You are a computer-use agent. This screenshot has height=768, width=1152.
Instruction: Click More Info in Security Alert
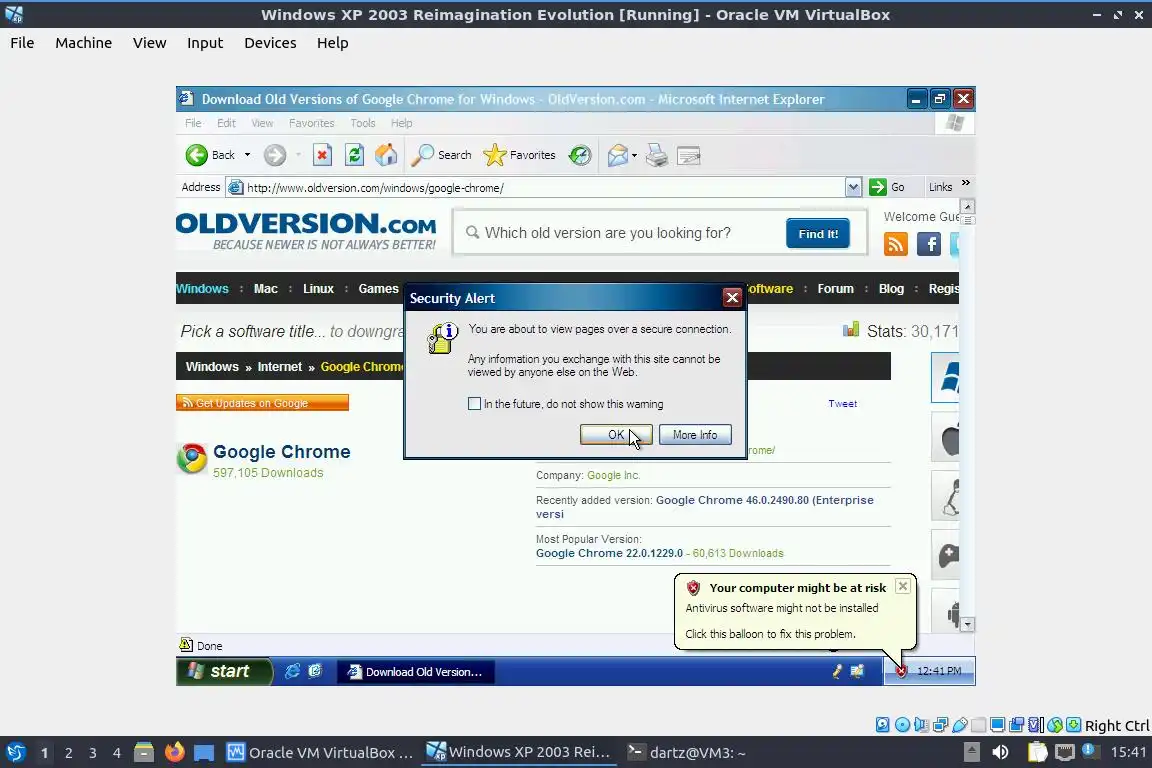pos(695,434)
